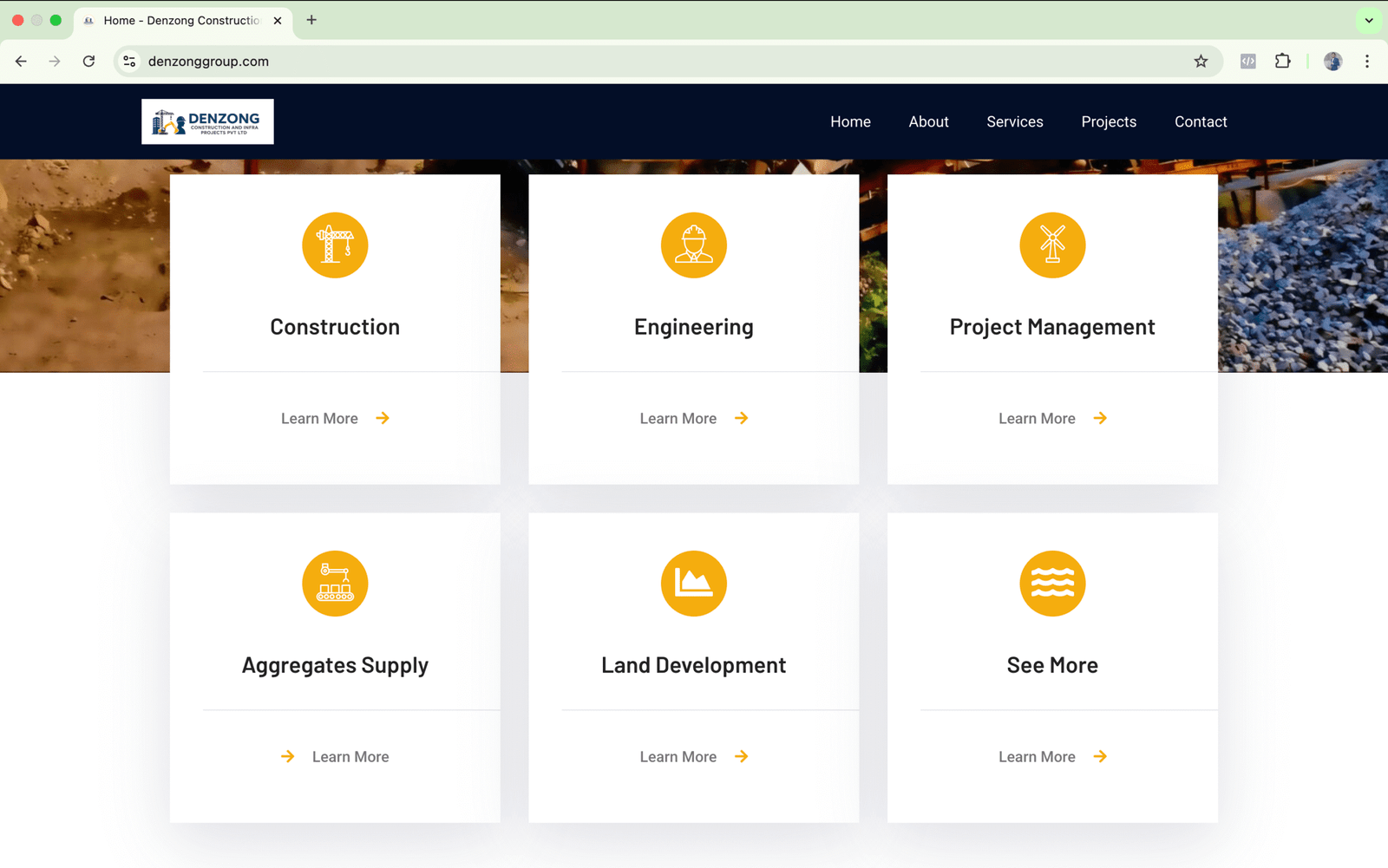Bookmark this page with the star icon
Image resolution: width=1388 pixels, height=868 pixels.
point(1201,62)
